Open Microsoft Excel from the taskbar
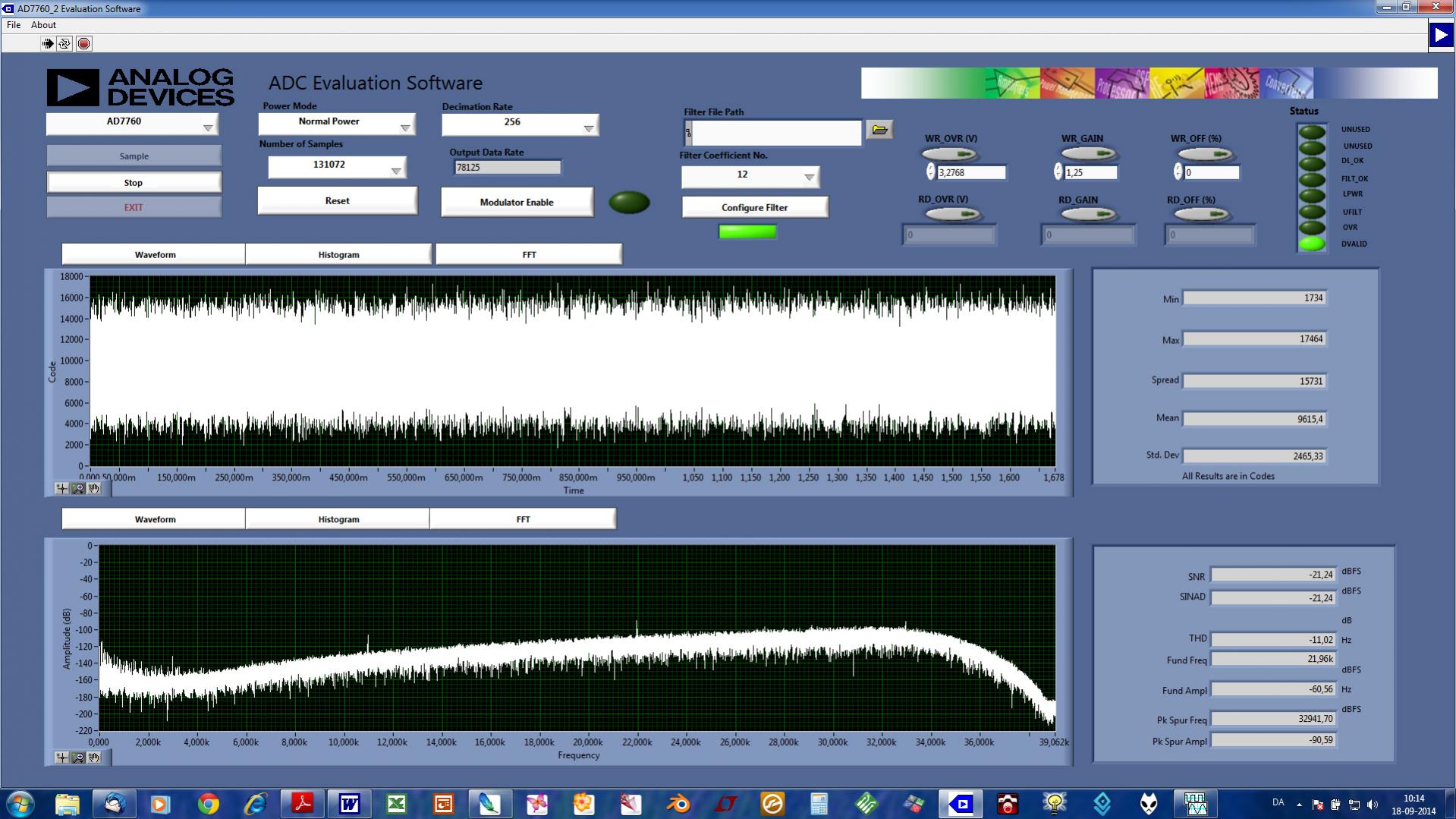The image size is (1456, 819). tap(396, 803)
